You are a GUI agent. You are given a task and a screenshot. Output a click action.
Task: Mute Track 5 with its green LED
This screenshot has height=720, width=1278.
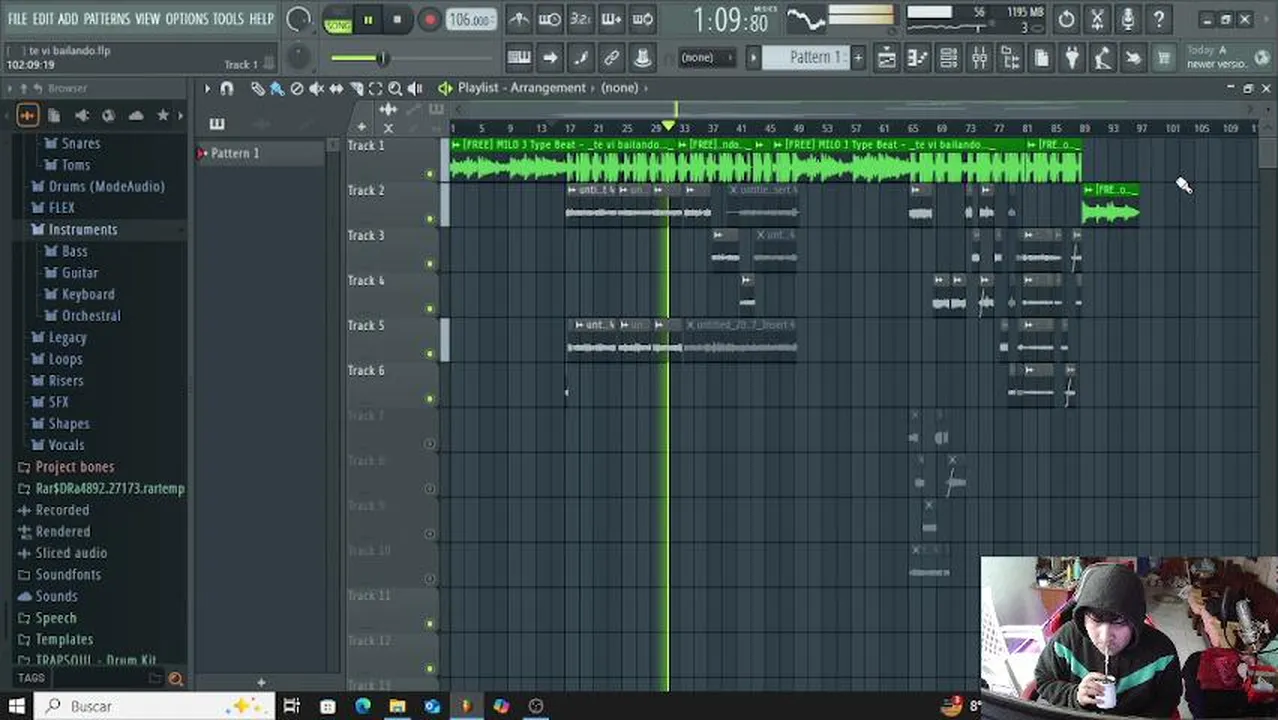tap(430, 354)
